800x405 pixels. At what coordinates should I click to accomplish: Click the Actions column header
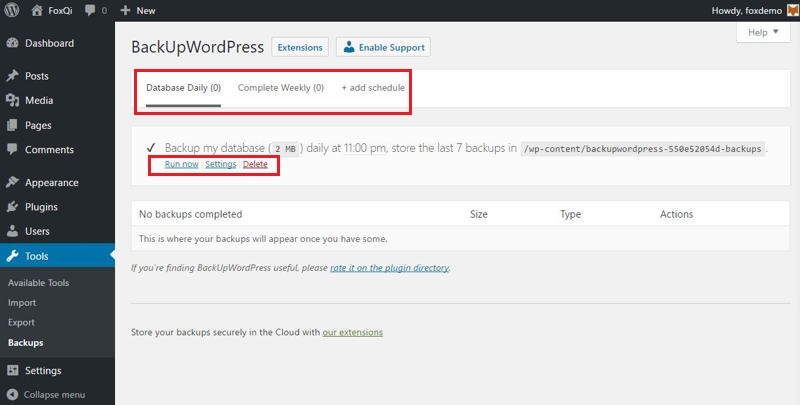pyautogui.click(x=677, y=214)
